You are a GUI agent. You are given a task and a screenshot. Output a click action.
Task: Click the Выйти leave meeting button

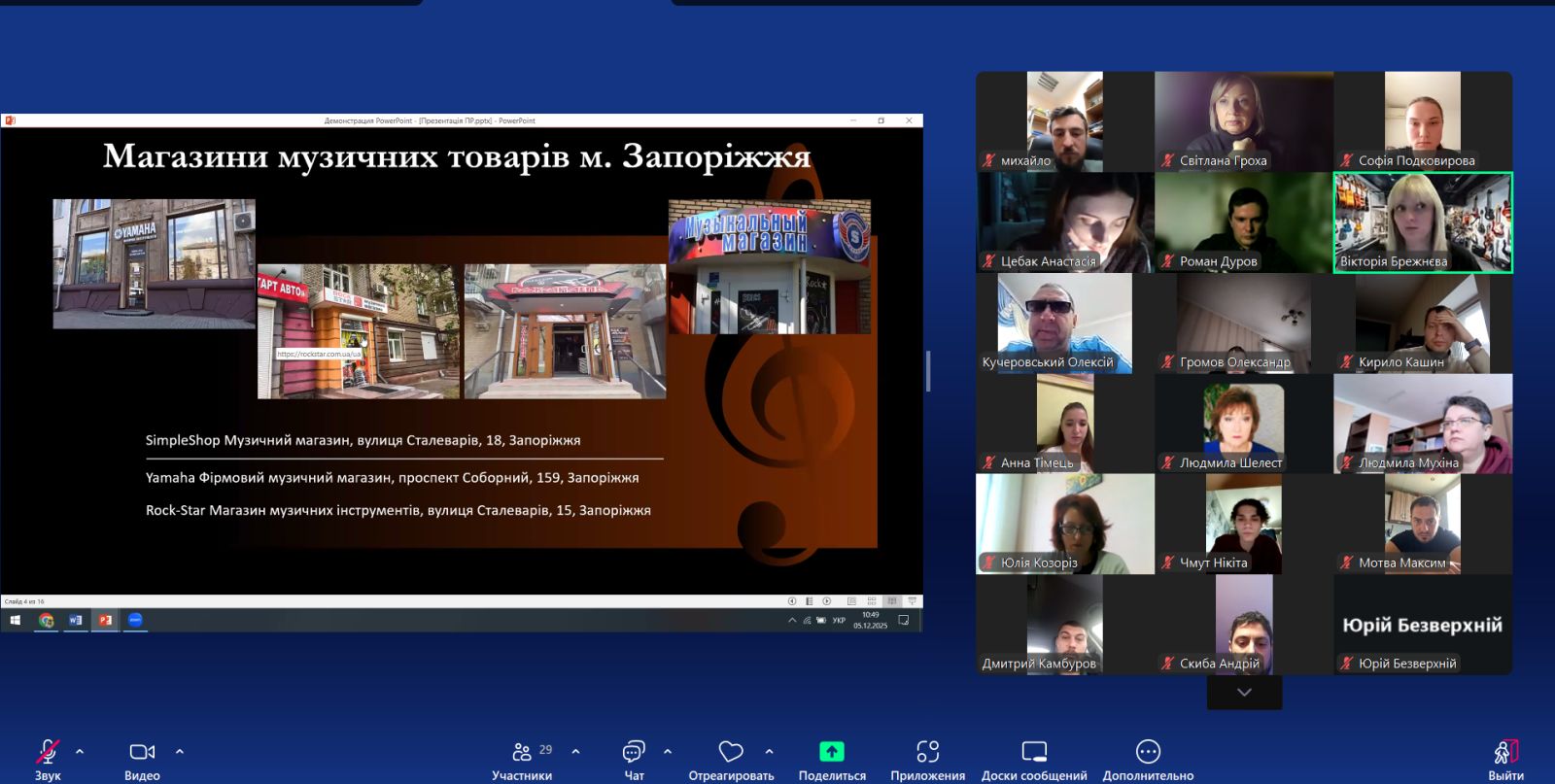(x=1505, y=753)
